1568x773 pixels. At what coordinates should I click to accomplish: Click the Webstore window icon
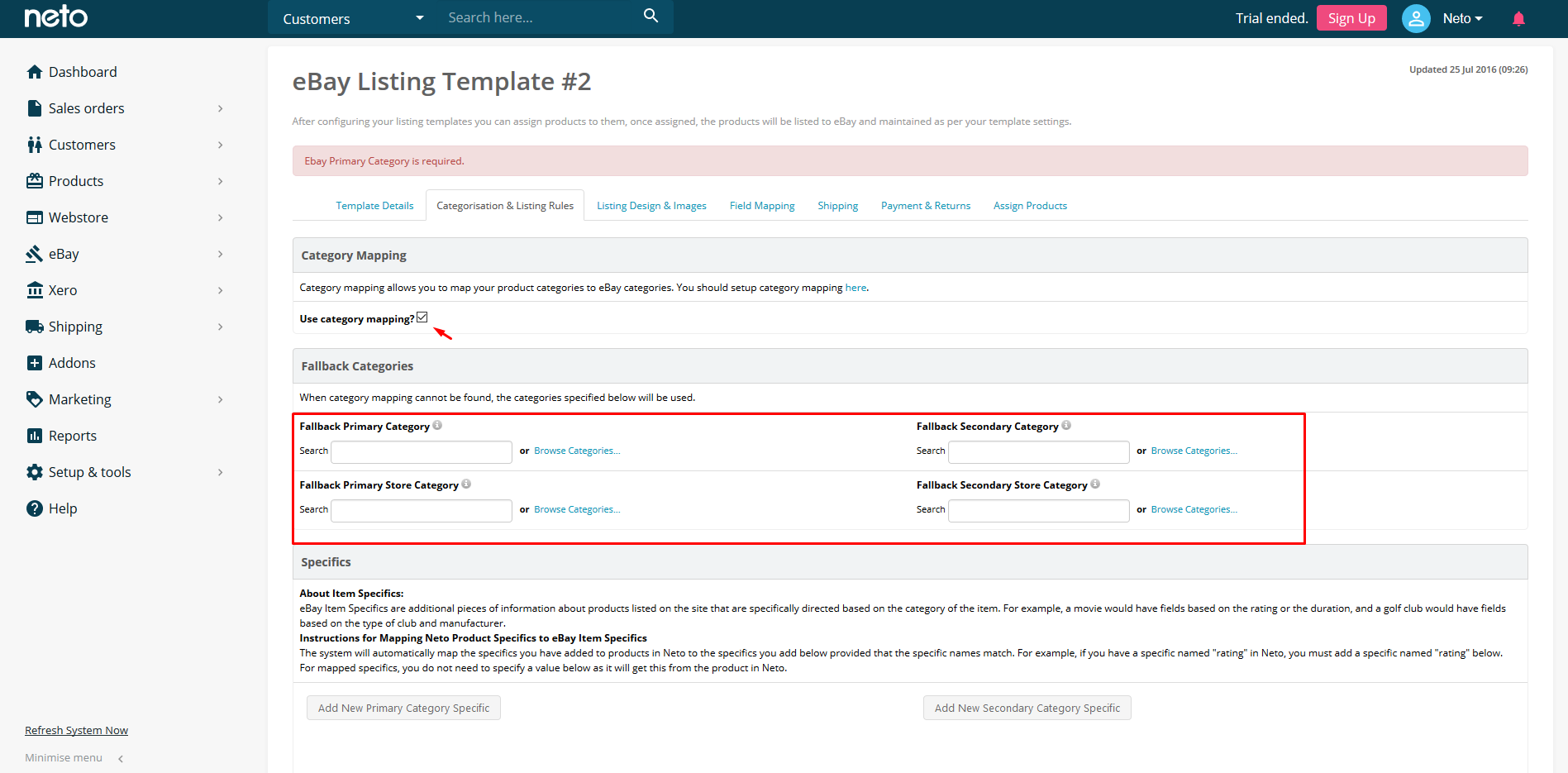point(35,217)
